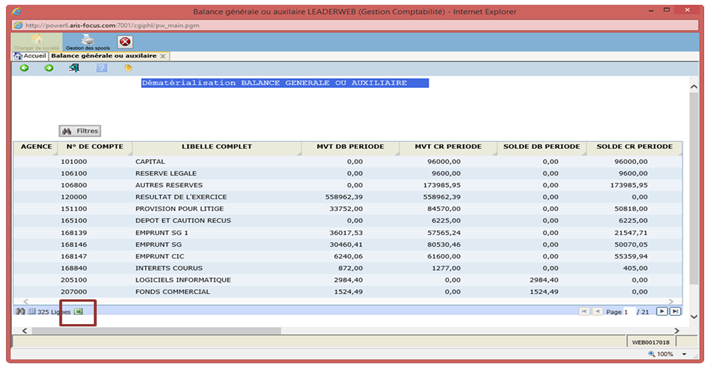708x366 pixels.
Task: Click the bottom horizontal scrollbar left arrow
Action: (24, 331)
